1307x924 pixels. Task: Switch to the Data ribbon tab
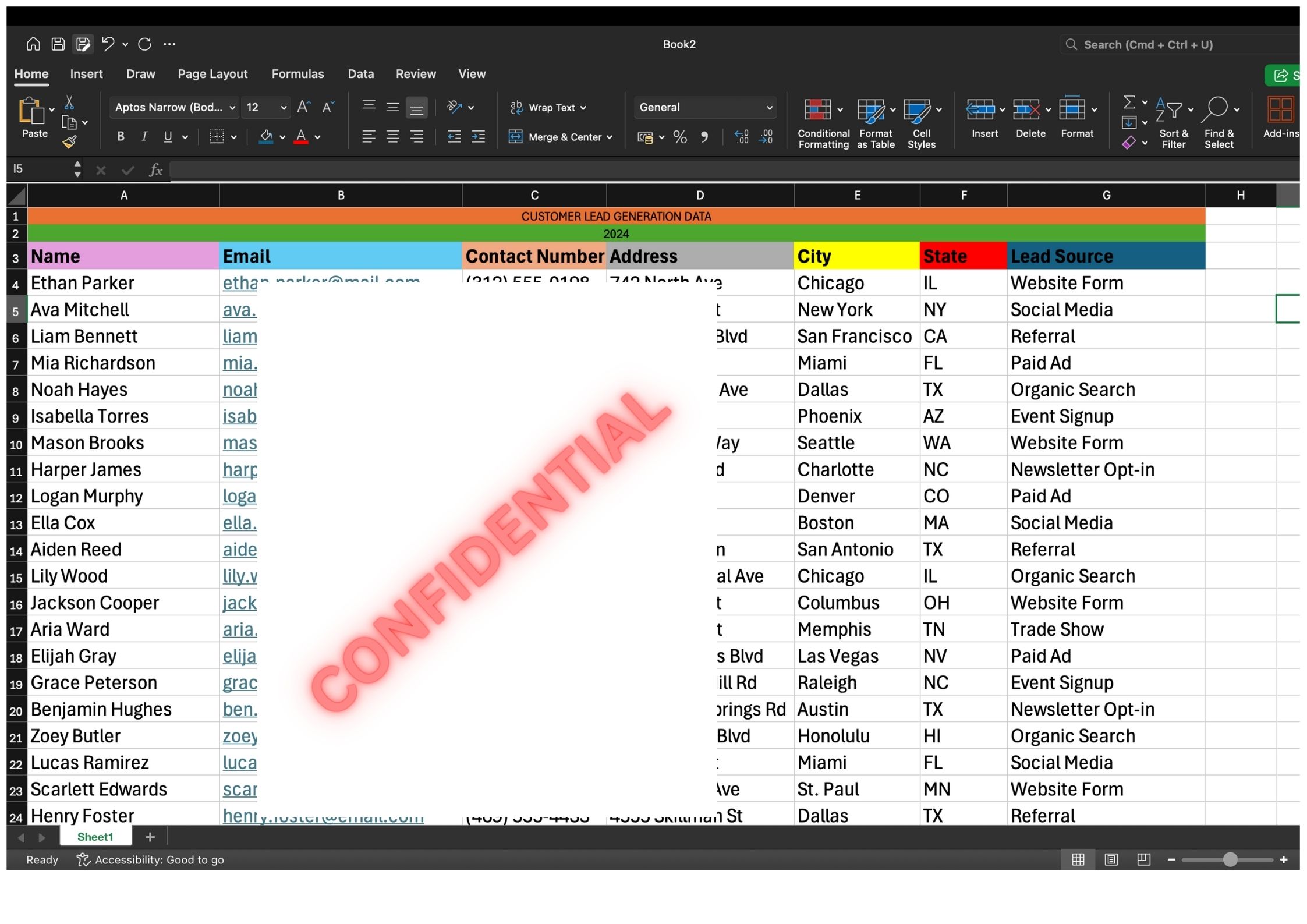point(360,74)
